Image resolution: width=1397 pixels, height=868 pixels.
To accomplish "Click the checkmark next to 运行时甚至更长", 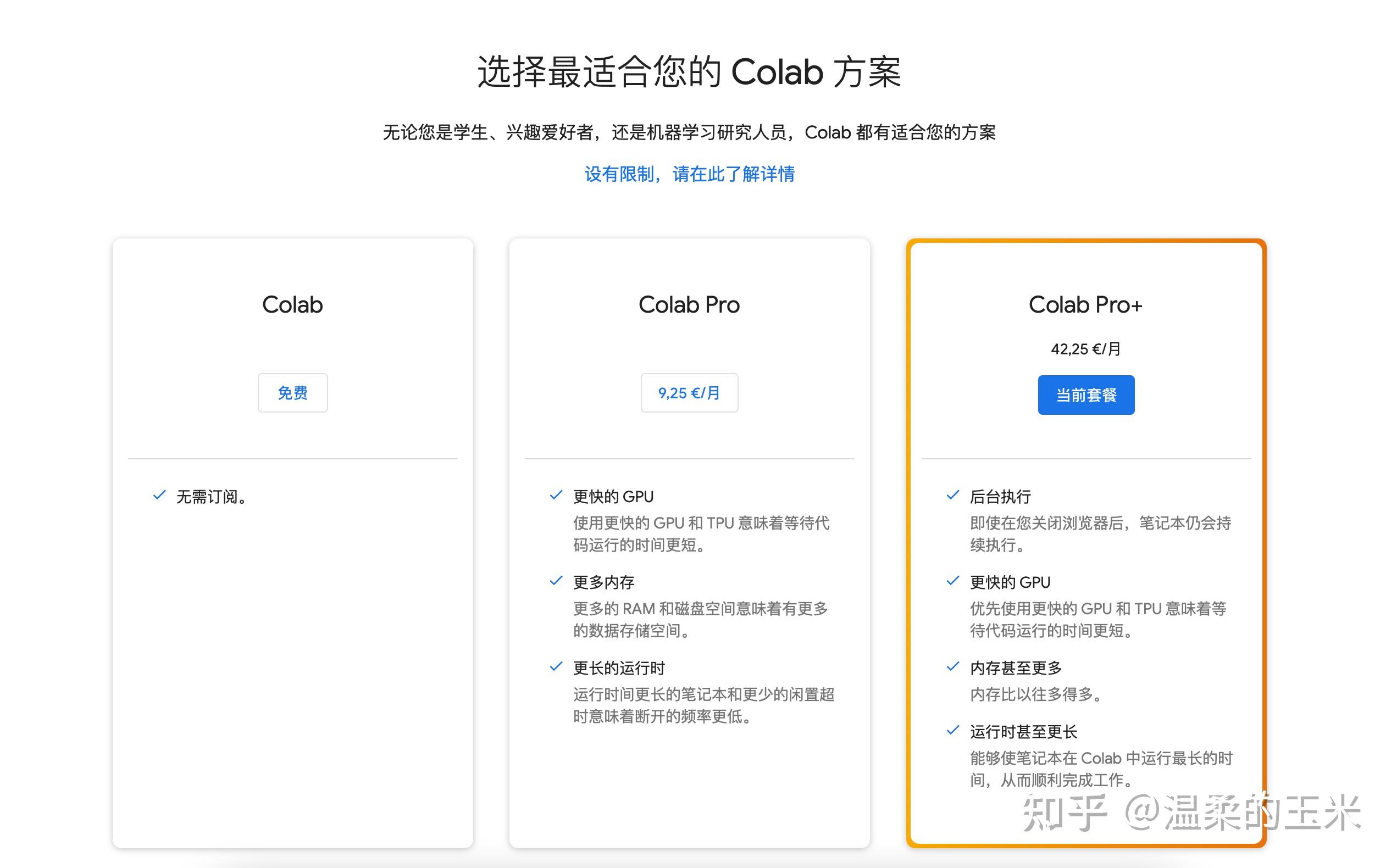I will tap(953, 730).
